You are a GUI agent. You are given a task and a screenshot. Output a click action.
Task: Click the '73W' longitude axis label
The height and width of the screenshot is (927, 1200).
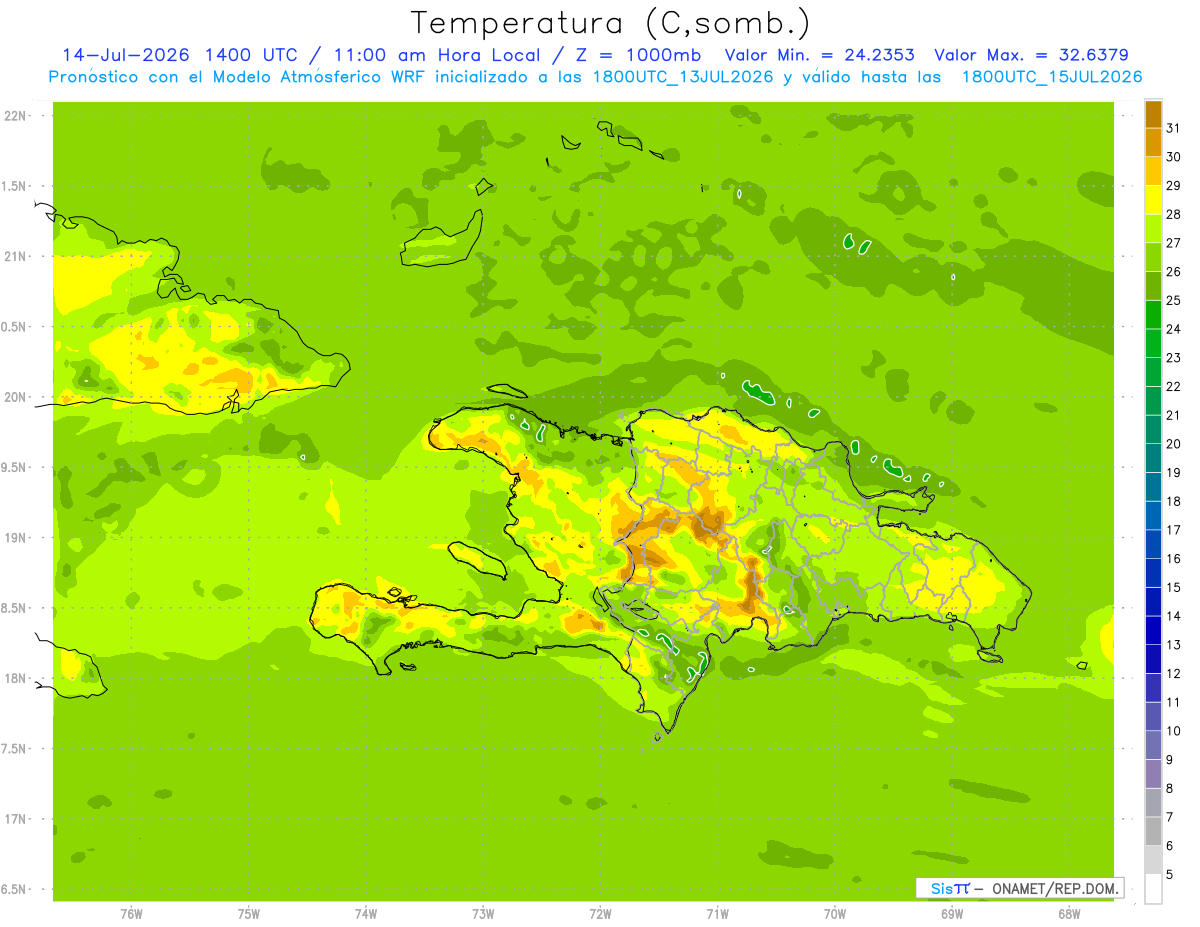[x=483, y=914]
